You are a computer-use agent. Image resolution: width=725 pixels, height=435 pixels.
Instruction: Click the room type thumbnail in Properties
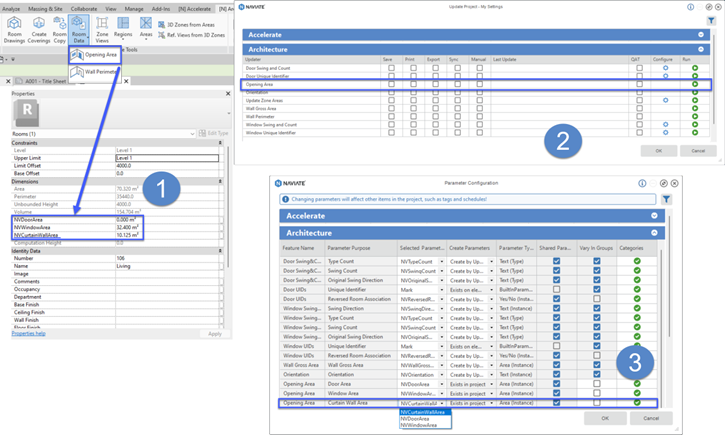tap(27, 113)
